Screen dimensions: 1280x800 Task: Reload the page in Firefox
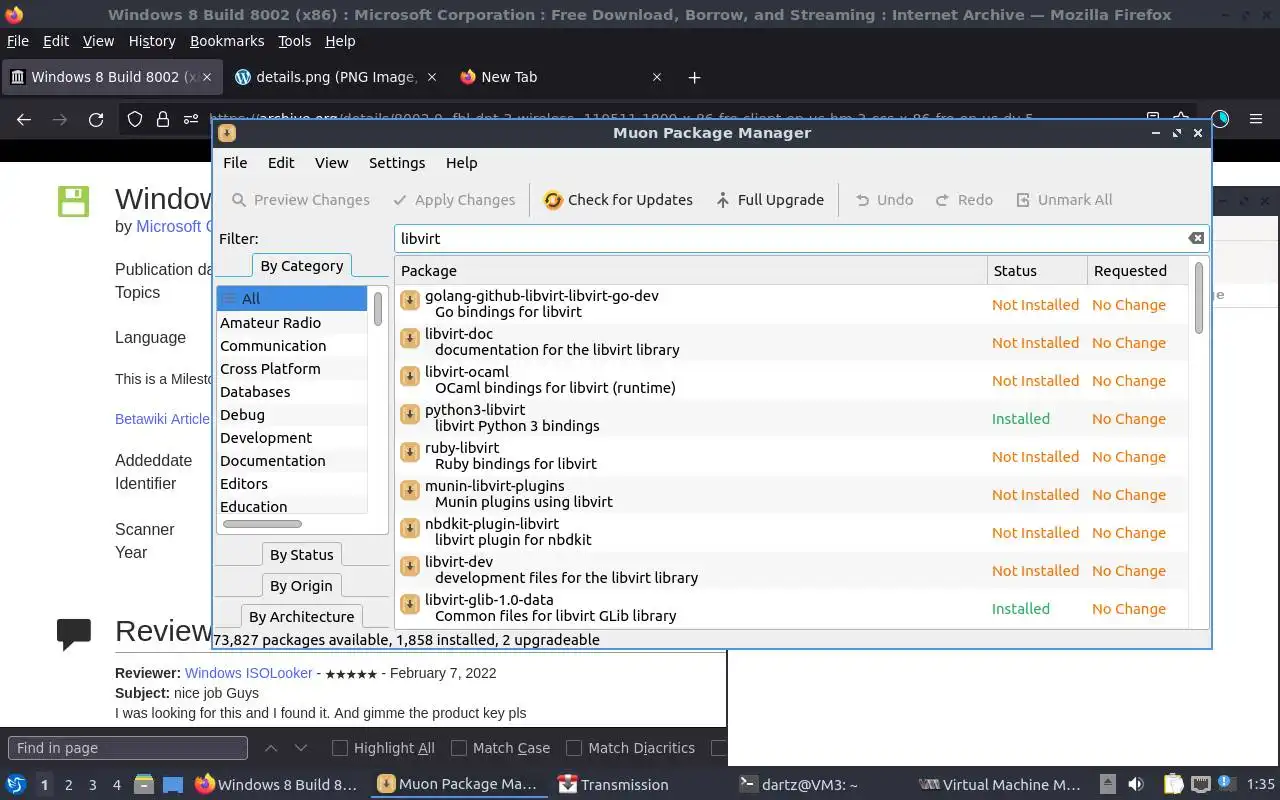(96, 119)
